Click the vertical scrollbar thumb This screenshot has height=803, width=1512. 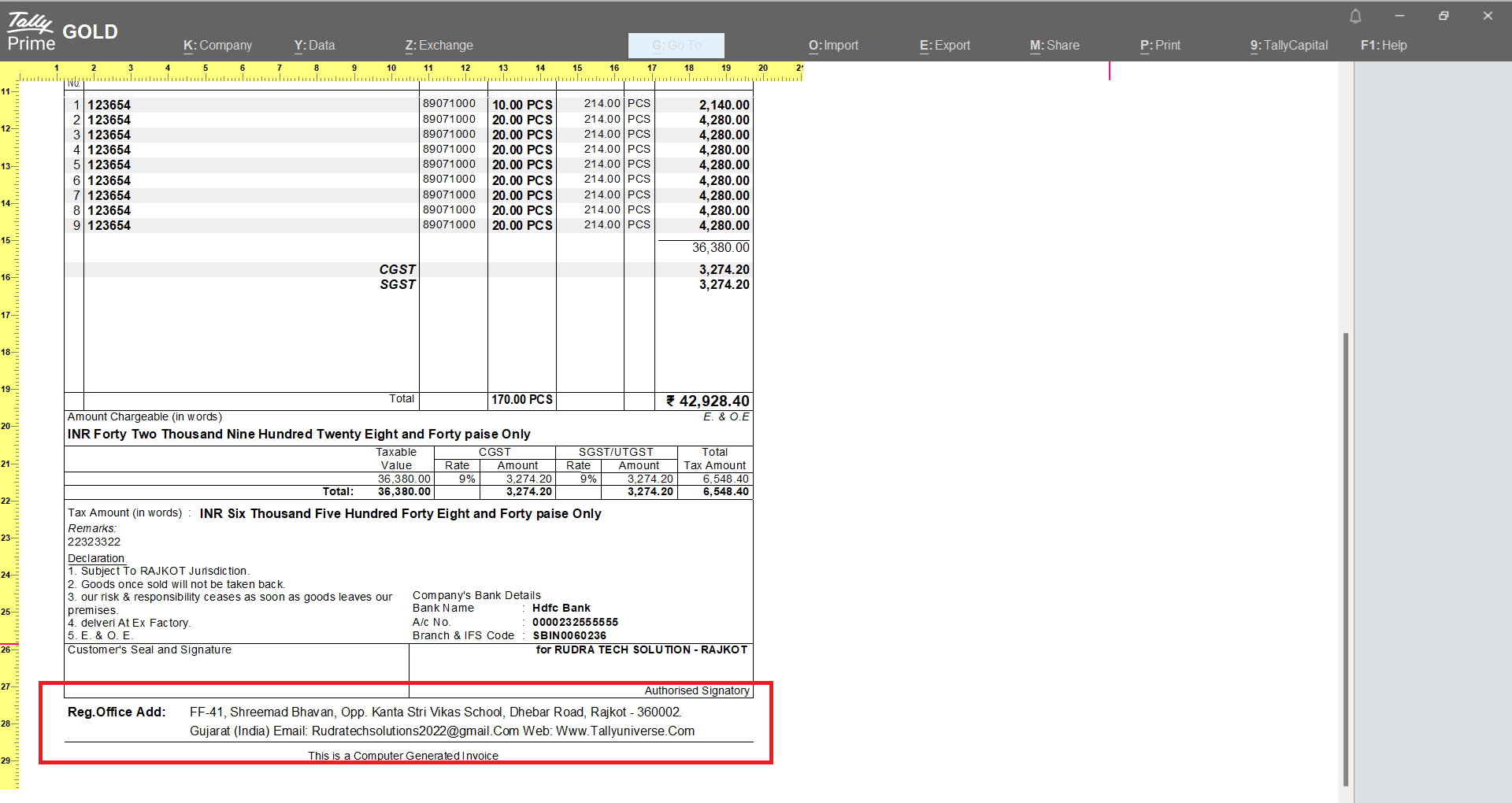[x=1346, y=559]
